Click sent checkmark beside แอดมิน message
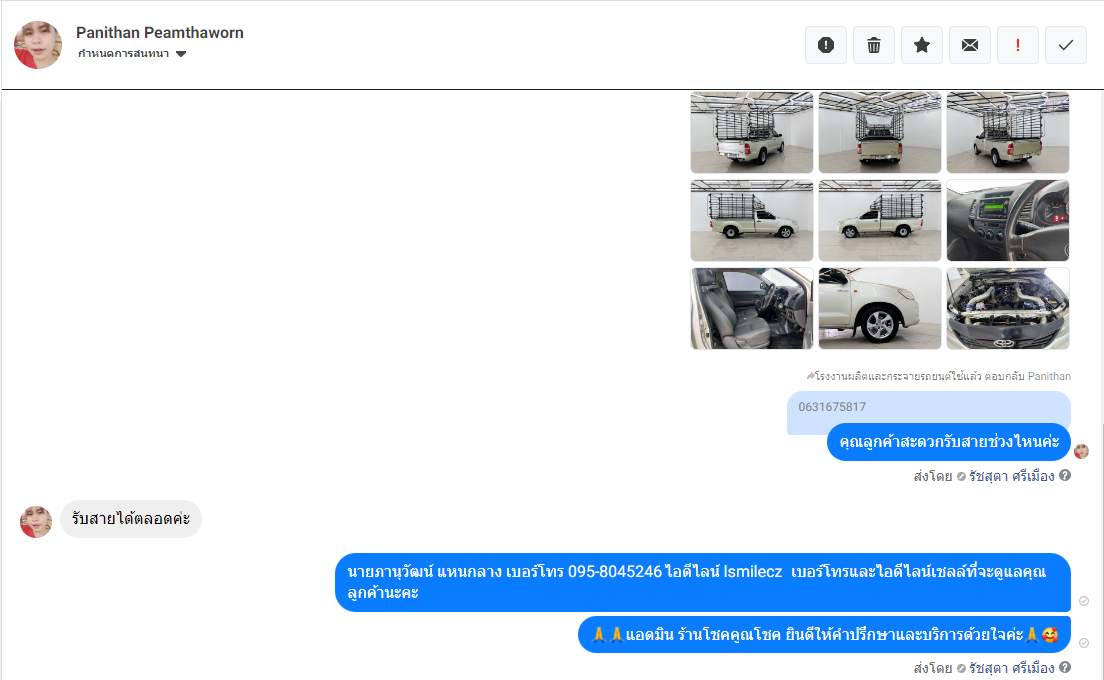 click(x=1084, y=643)
